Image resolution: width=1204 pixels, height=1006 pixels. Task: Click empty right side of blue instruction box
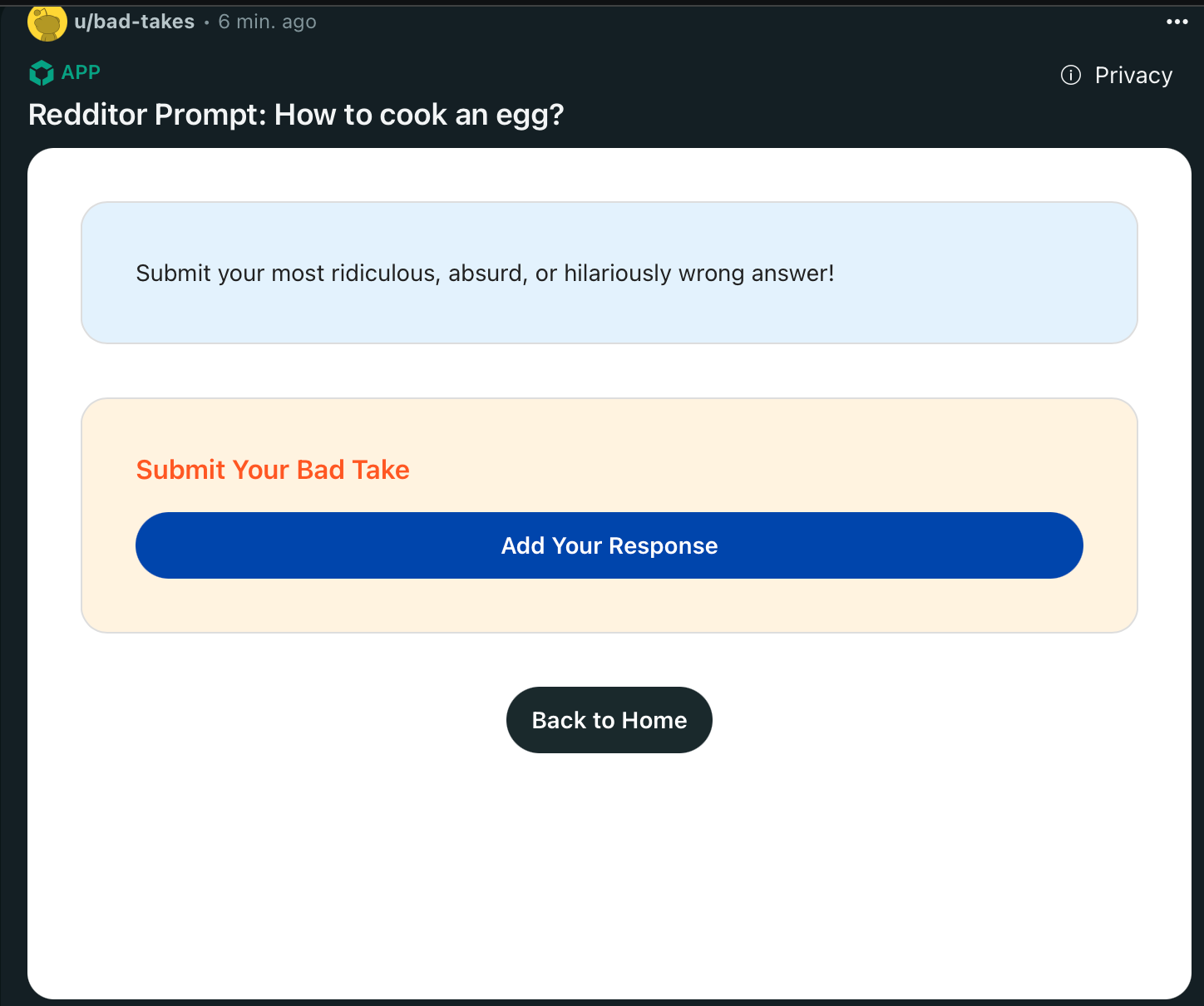coord(998,273)
